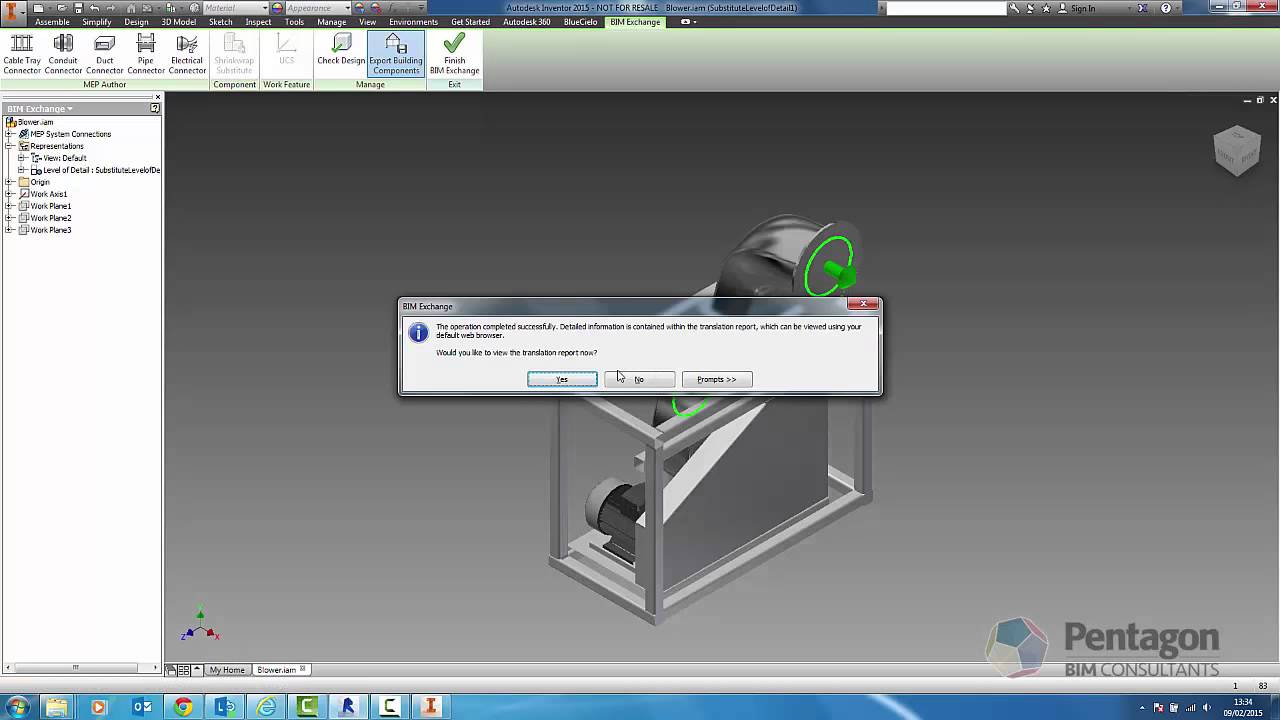Click the Open file icon in quick access toolbar

pos(63,8)
